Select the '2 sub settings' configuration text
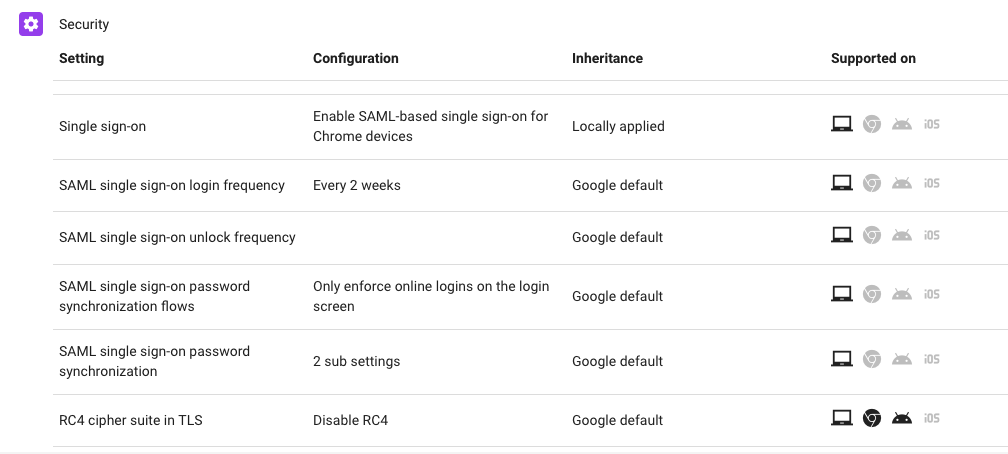 click(356, 361)
